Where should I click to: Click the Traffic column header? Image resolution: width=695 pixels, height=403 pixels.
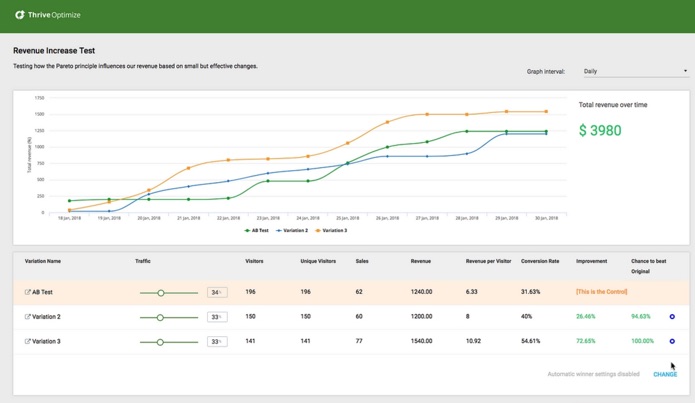[143, 261]
